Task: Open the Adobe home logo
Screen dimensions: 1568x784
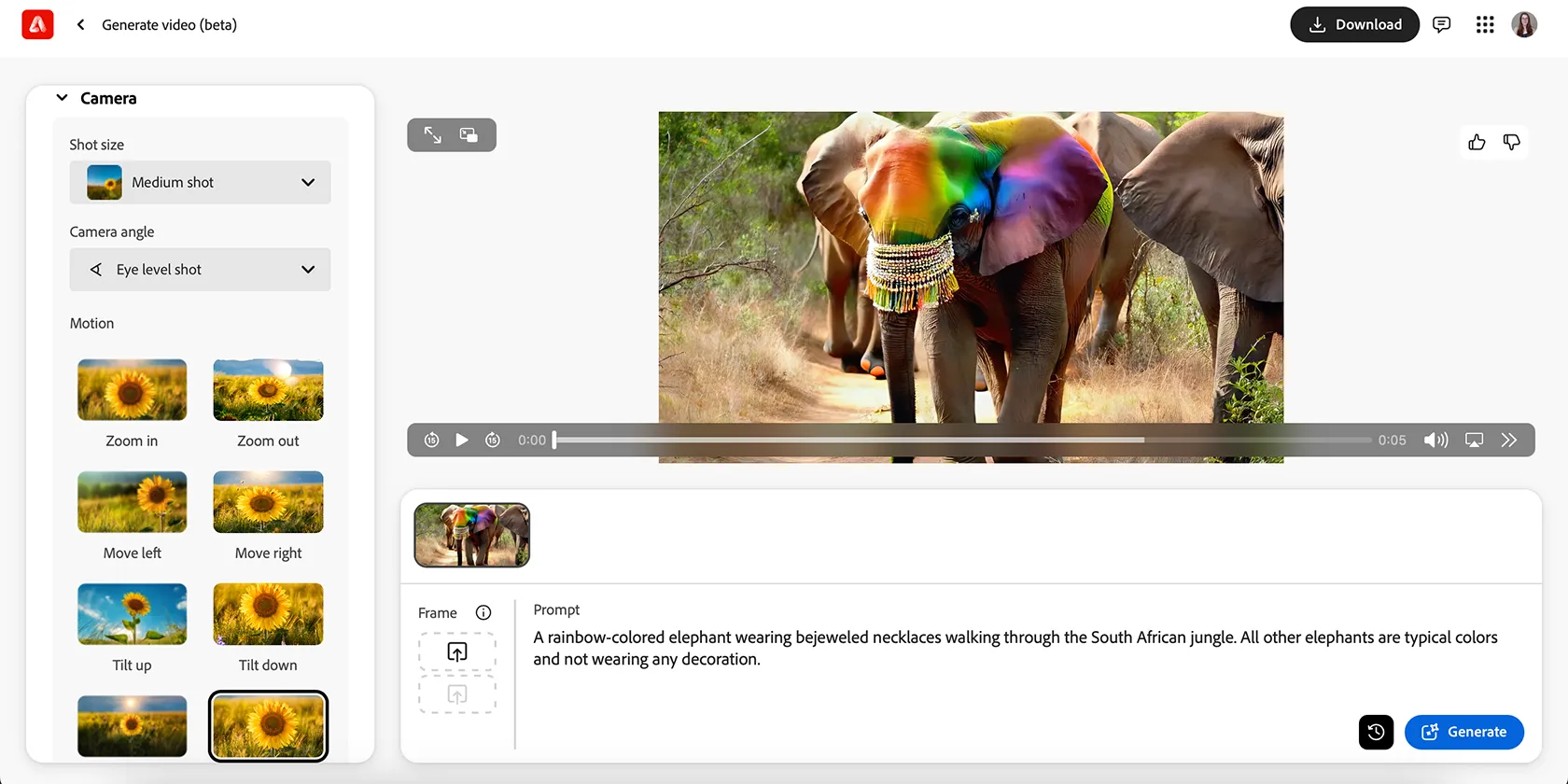Action: 37,24
